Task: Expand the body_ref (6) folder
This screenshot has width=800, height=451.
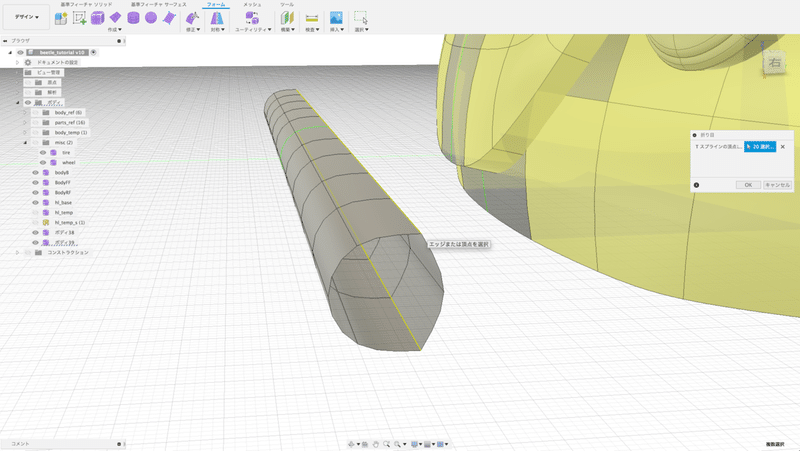Action: 25,112
